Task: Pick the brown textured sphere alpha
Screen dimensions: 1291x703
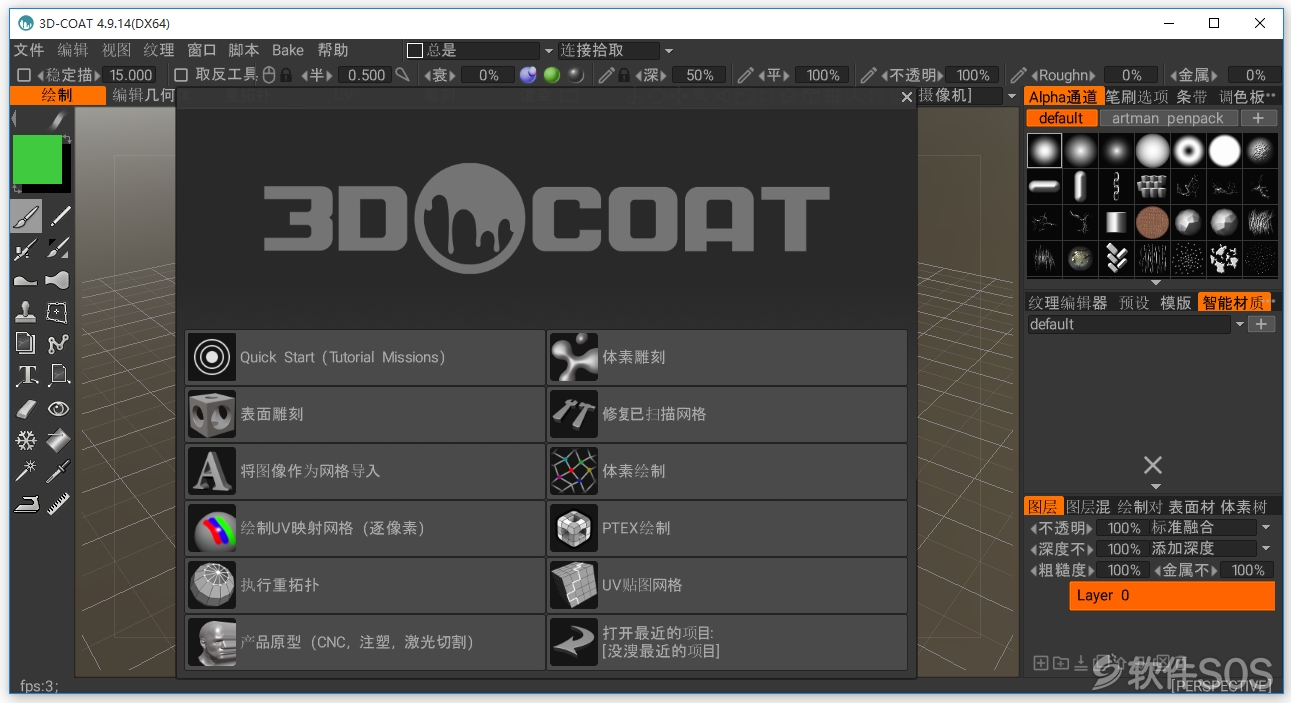Action: click(x=1152, y=222)
